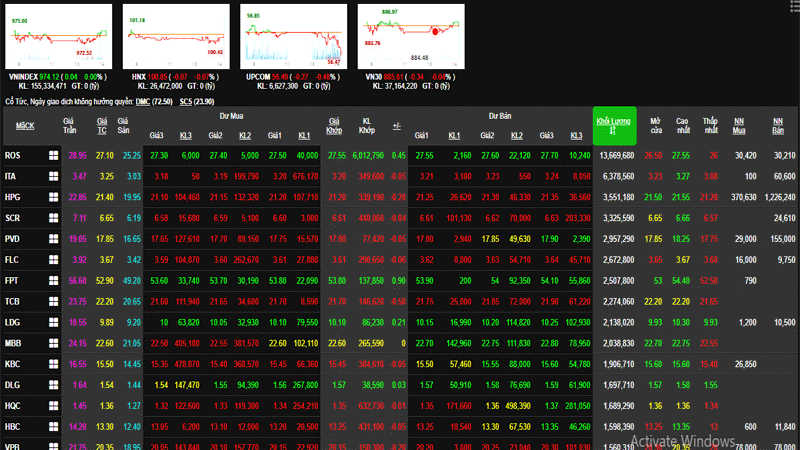Open the grid icon beside FLC

tap(53, 260)
